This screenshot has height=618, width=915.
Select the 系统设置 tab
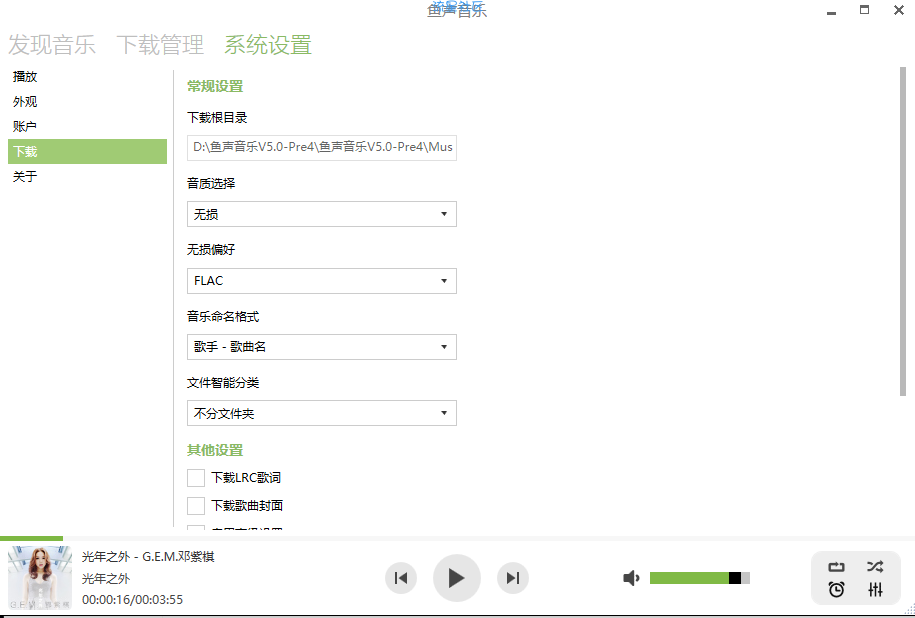click(x=268, y=45)
